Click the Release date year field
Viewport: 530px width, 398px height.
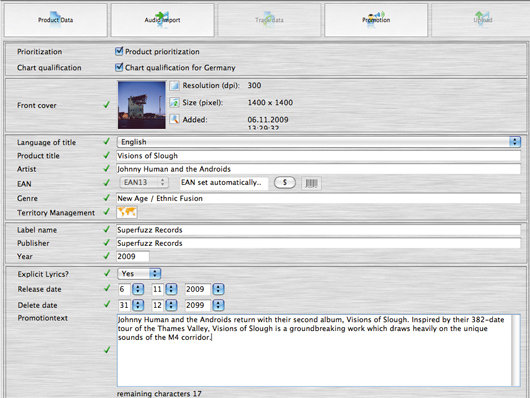click(x=198, y=289)
